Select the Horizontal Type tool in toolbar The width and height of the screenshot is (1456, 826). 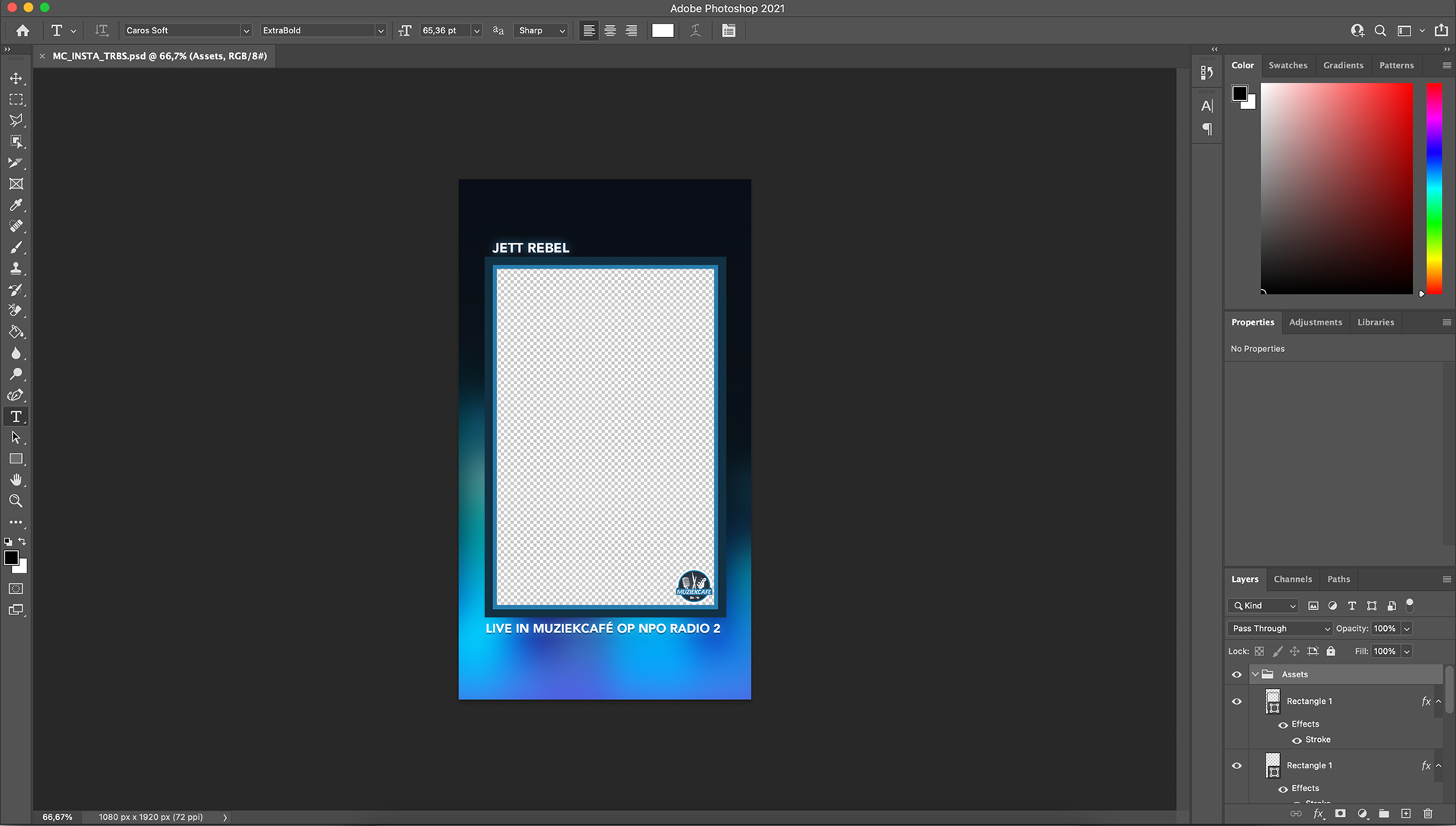click(x=16, y=416)
